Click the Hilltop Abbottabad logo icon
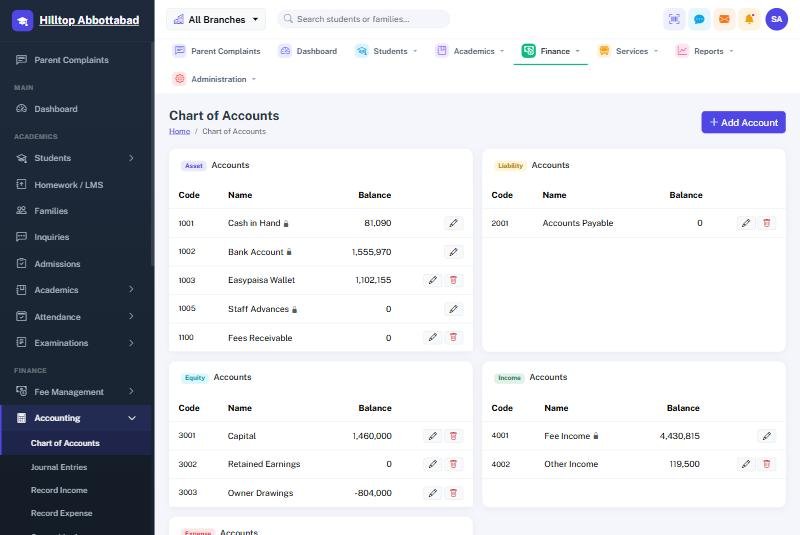The image size is (800, 535). click(22, 21)
